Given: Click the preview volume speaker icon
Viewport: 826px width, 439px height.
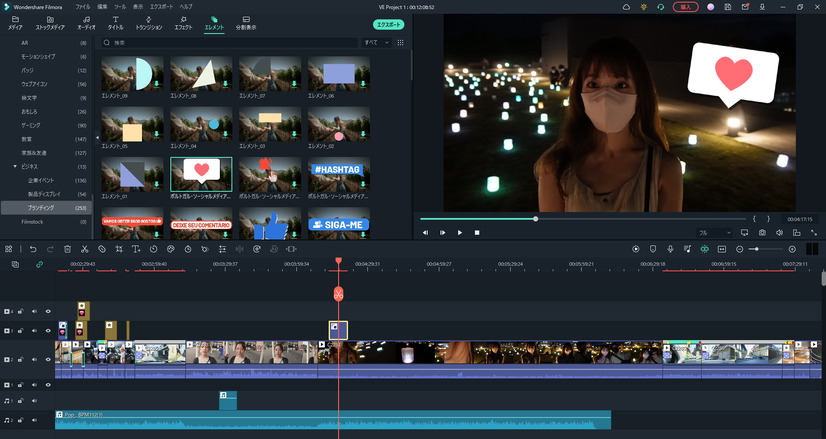Looking at the screenshot, I should tap(779, 232).
